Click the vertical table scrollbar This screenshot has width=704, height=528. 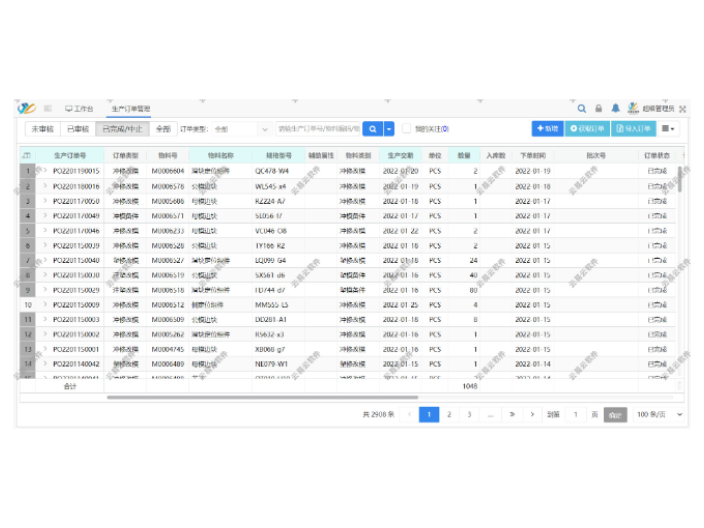click(x=680, y=179)
